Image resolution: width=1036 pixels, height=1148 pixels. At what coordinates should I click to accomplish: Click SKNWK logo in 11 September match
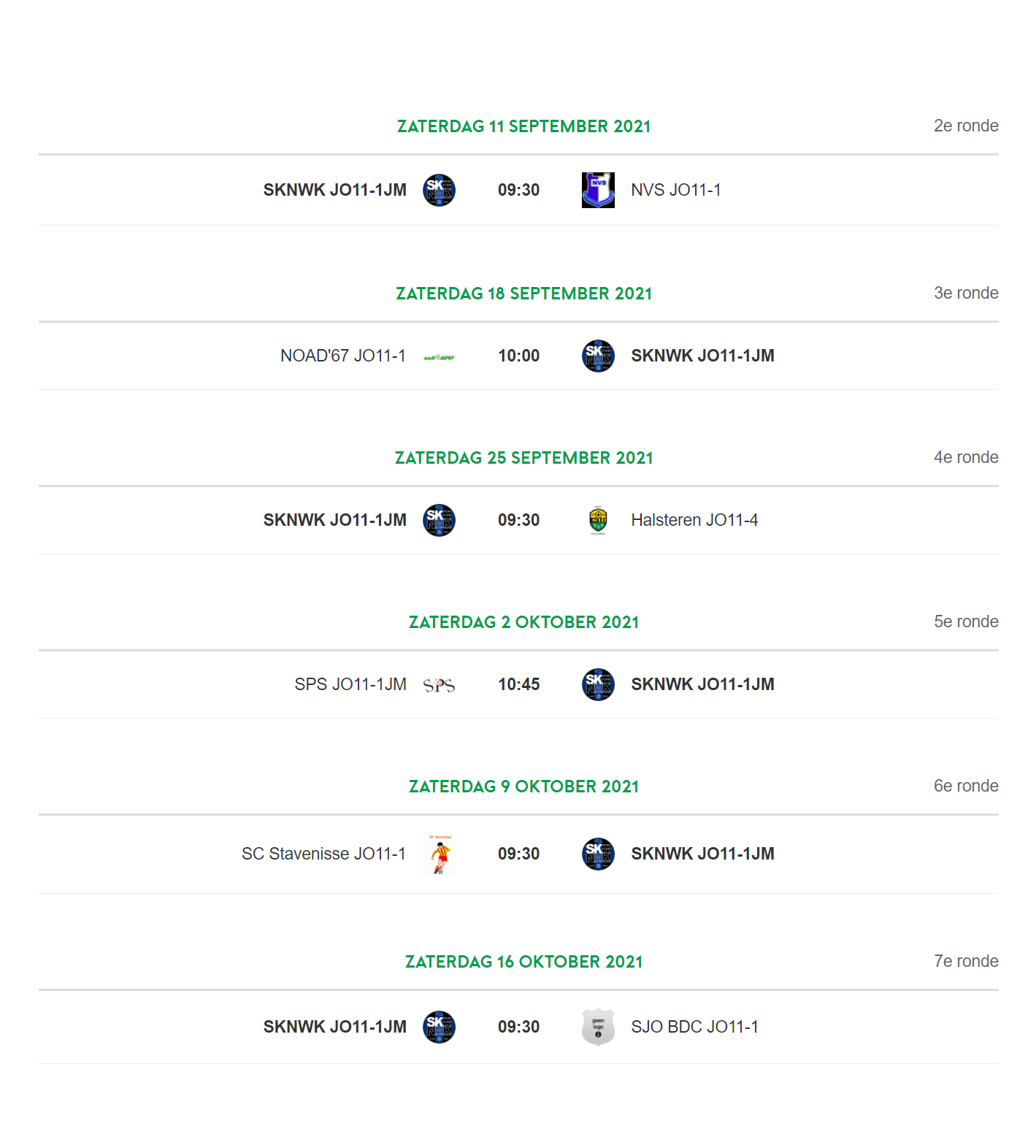[x=439, y=190]
